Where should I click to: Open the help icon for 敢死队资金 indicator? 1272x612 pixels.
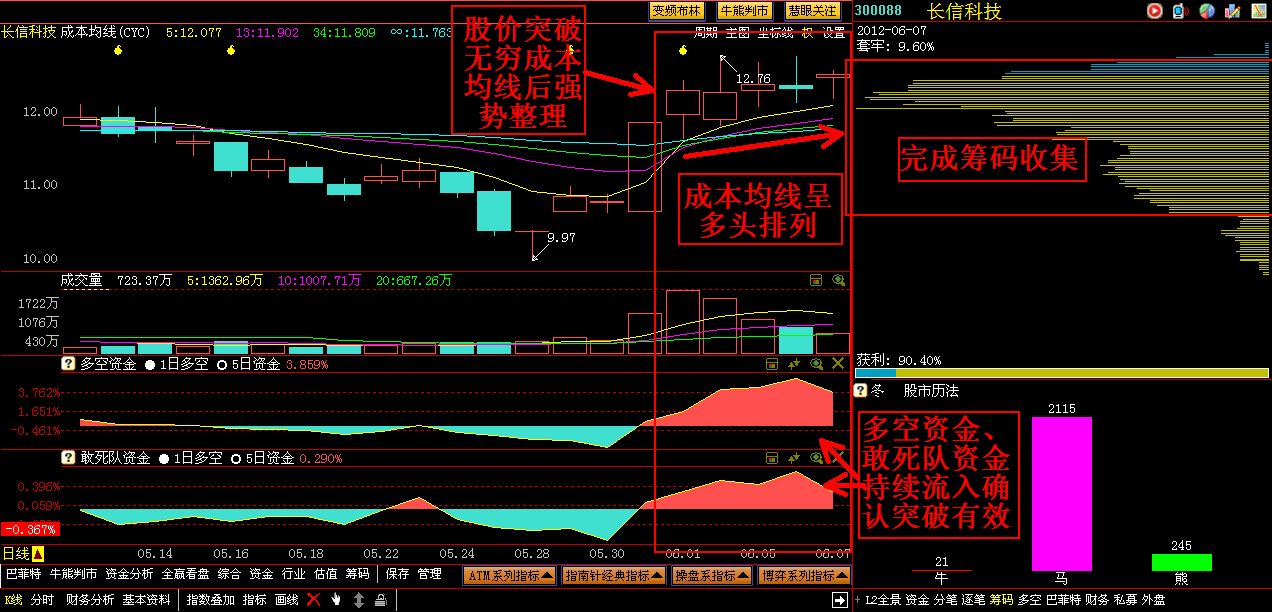(69, 458)
